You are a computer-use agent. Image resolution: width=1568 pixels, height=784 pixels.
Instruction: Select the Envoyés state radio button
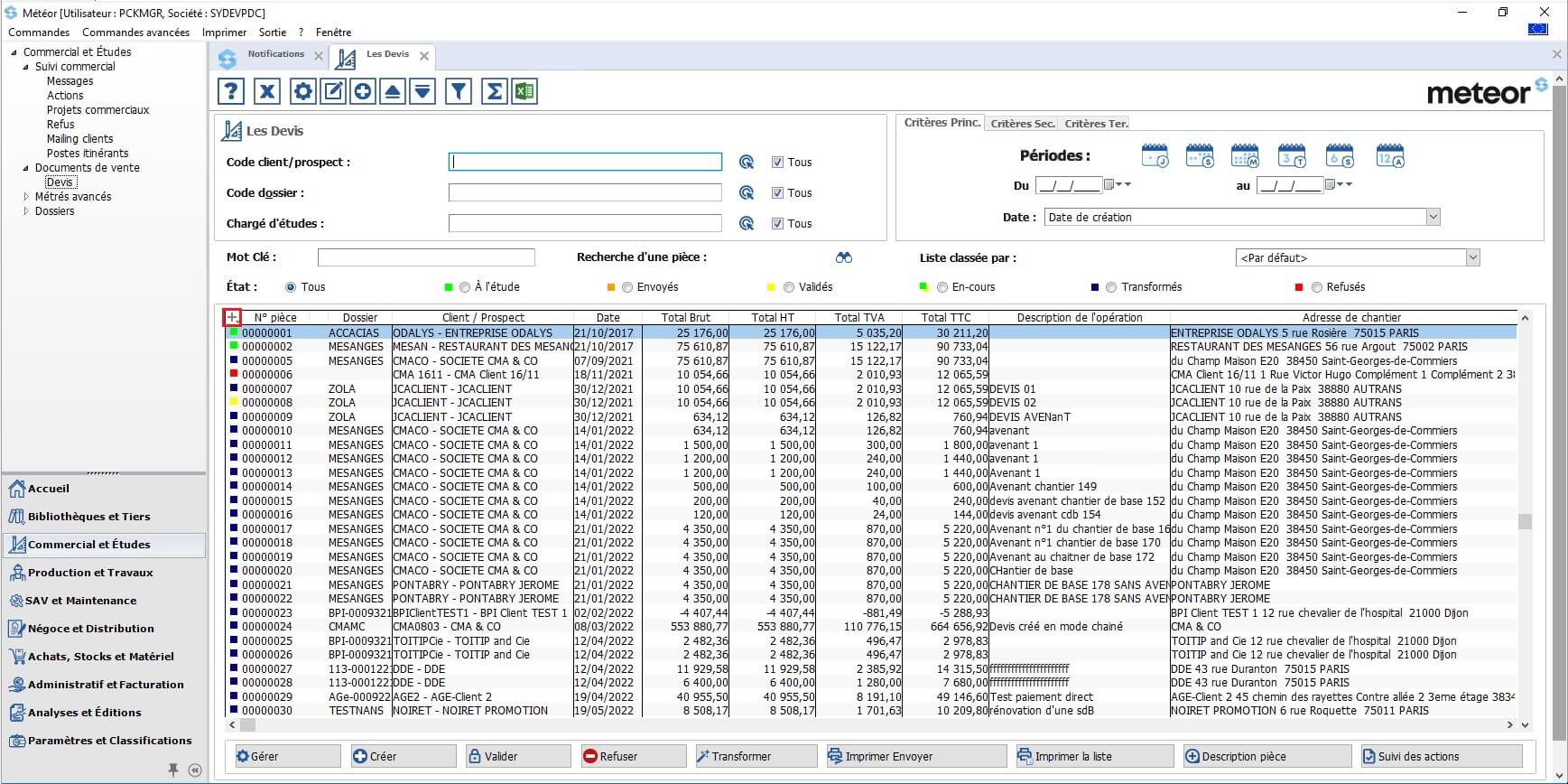[627, 287]
